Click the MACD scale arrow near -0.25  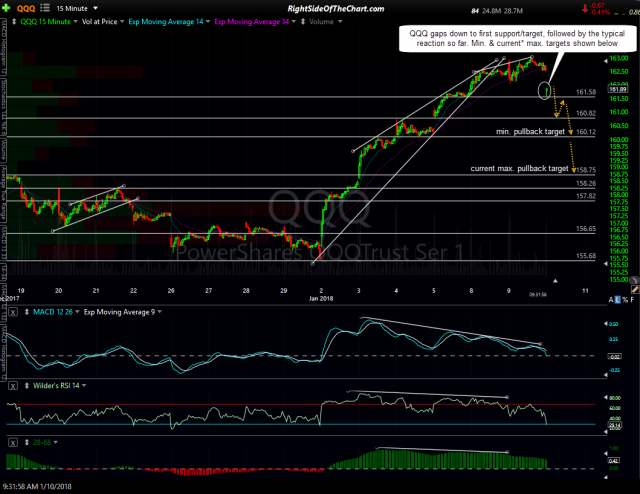click(605, 373)
